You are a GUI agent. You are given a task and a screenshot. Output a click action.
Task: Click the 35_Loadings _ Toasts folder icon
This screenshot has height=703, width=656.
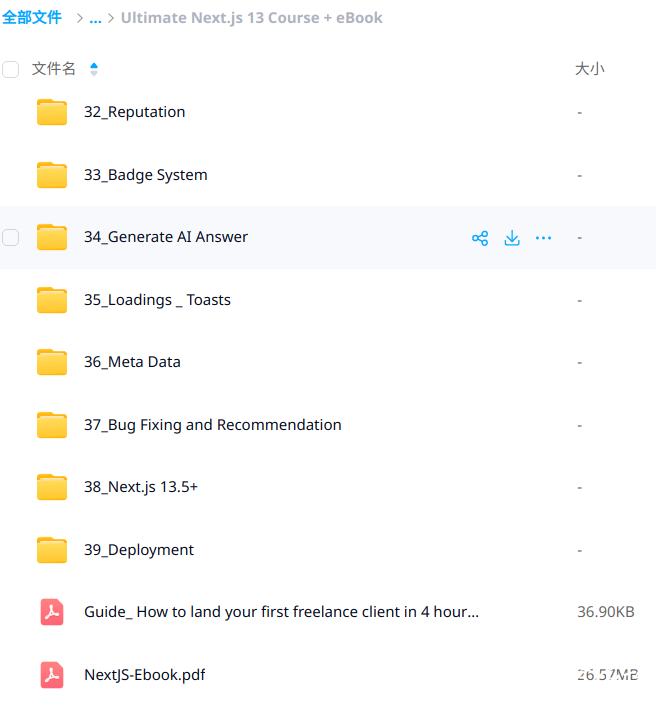[52, 300]
